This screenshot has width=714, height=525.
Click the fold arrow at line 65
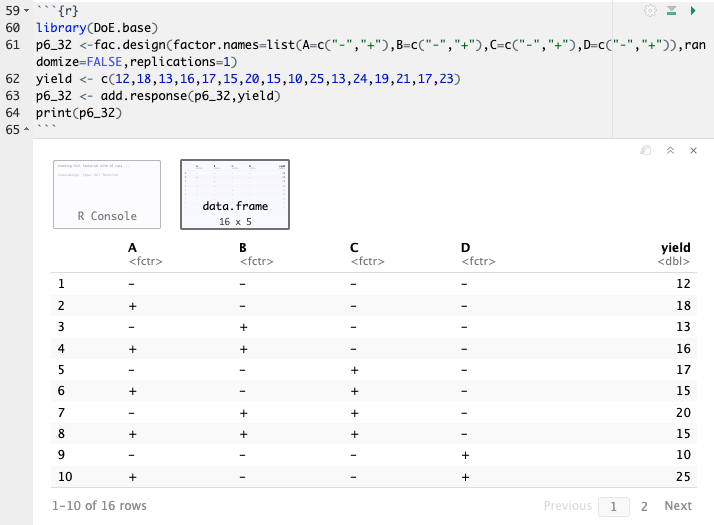[27, 130]
